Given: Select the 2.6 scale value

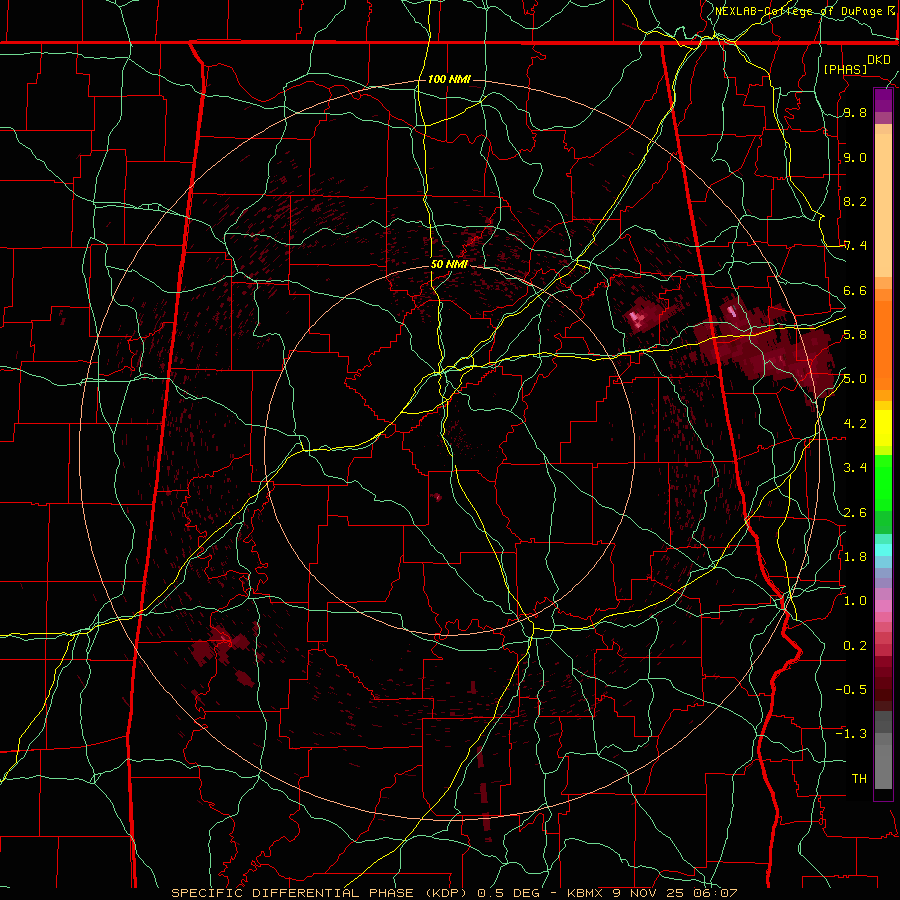Looking at the screenshot, I should 855,513.
